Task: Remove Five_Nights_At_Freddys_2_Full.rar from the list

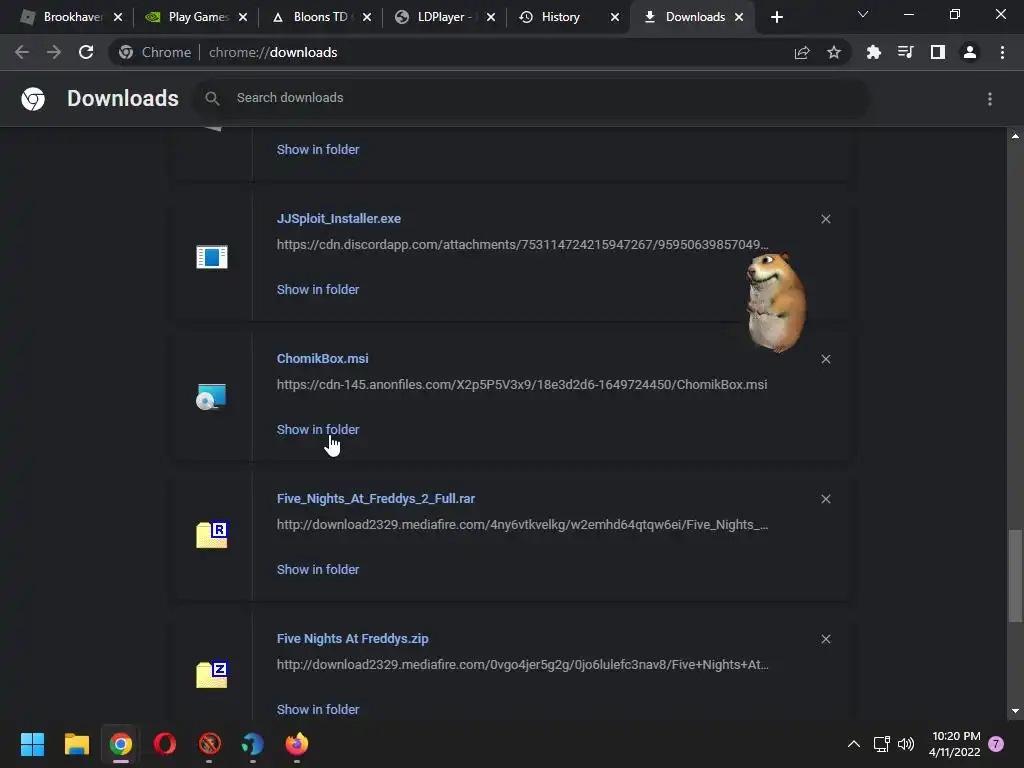Action: 825,499
